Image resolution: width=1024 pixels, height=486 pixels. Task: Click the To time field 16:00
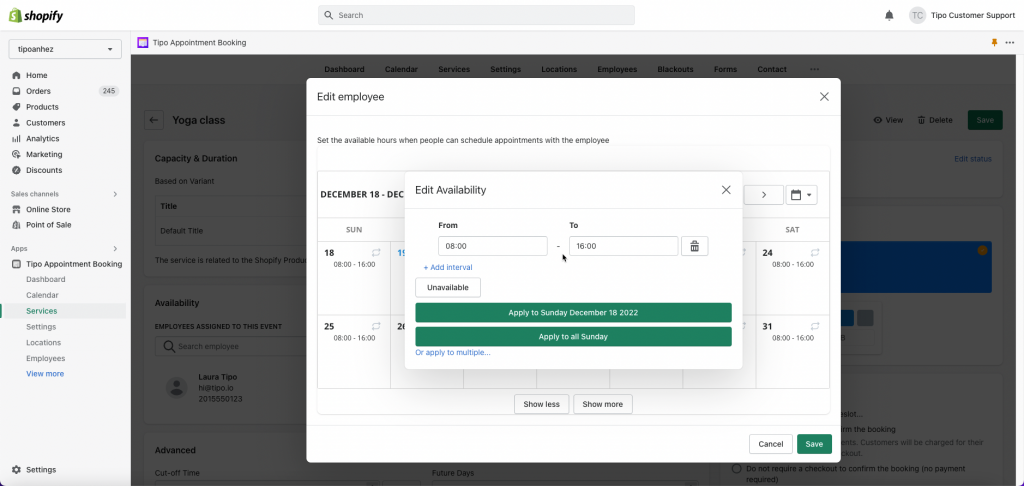(624, 246)
